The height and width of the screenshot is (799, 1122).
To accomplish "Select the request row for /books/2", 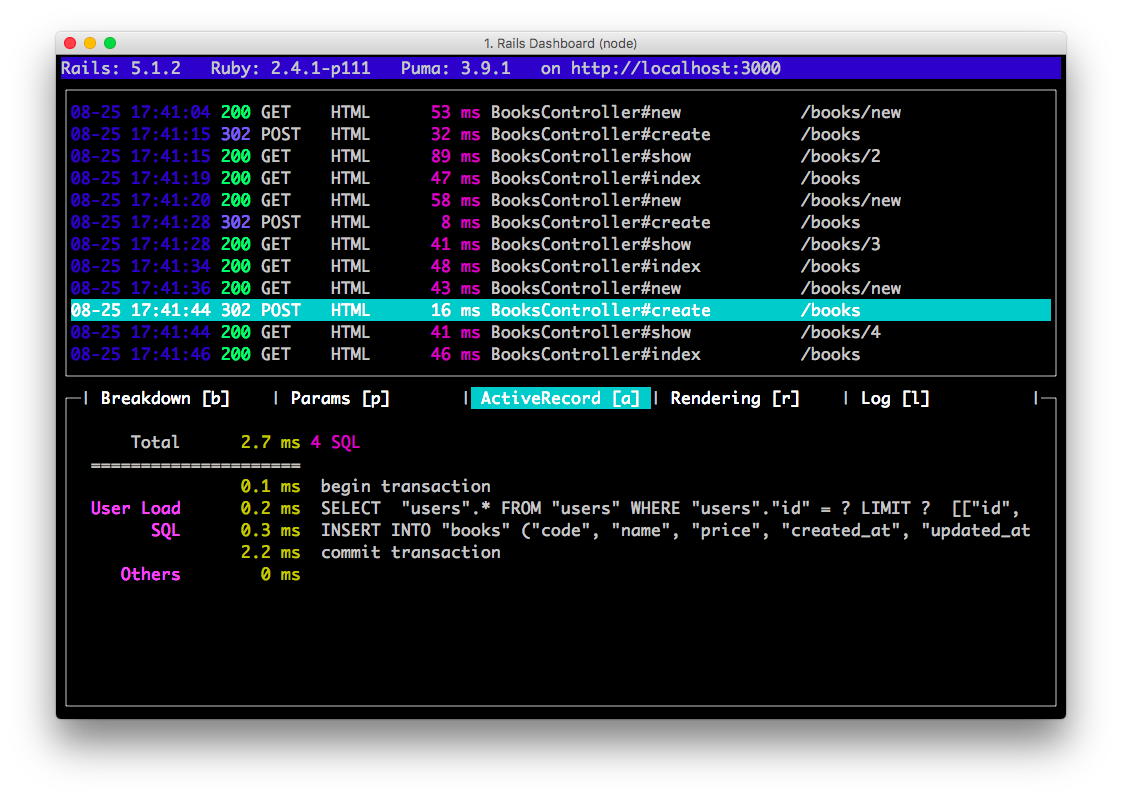I will coord(560,156).
